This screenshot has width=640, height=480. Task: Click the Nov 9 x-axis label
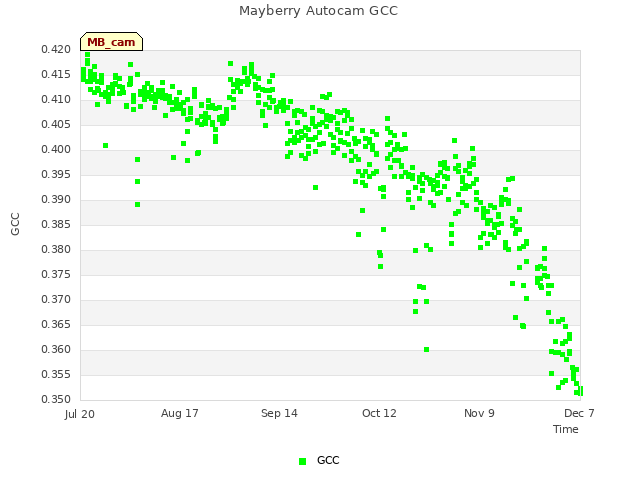point(479,413)
